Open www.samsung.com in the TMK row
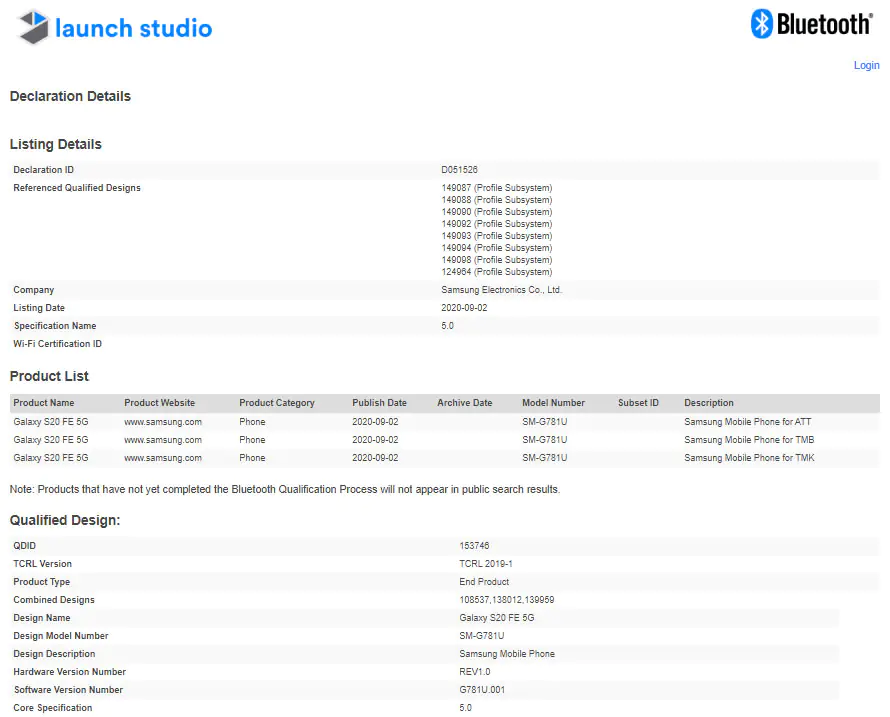This screenshot has height=717, width=890. [163, 458]
